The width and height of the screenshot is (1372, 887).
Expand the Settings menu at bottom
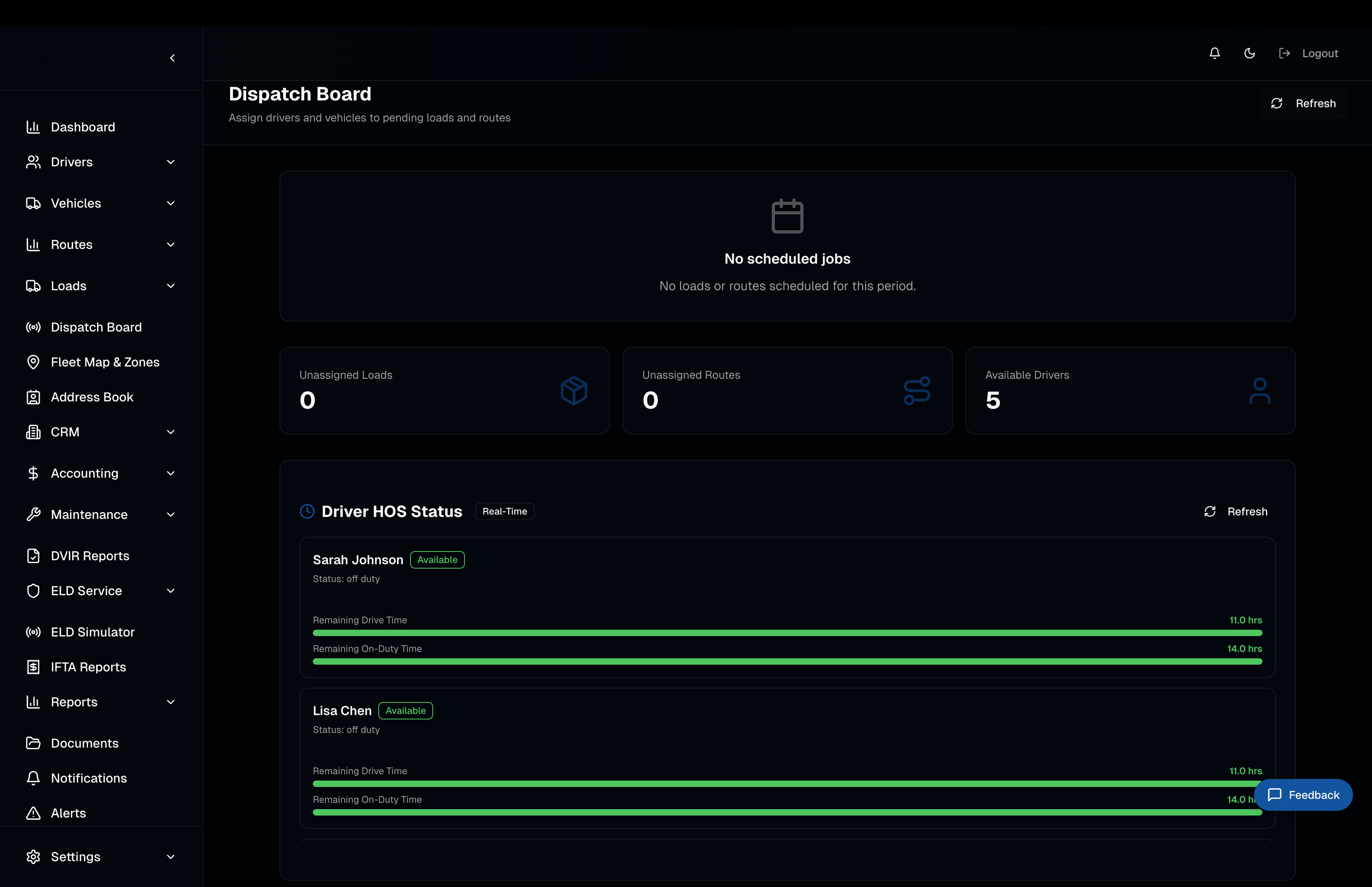click(x=170, y=857)
